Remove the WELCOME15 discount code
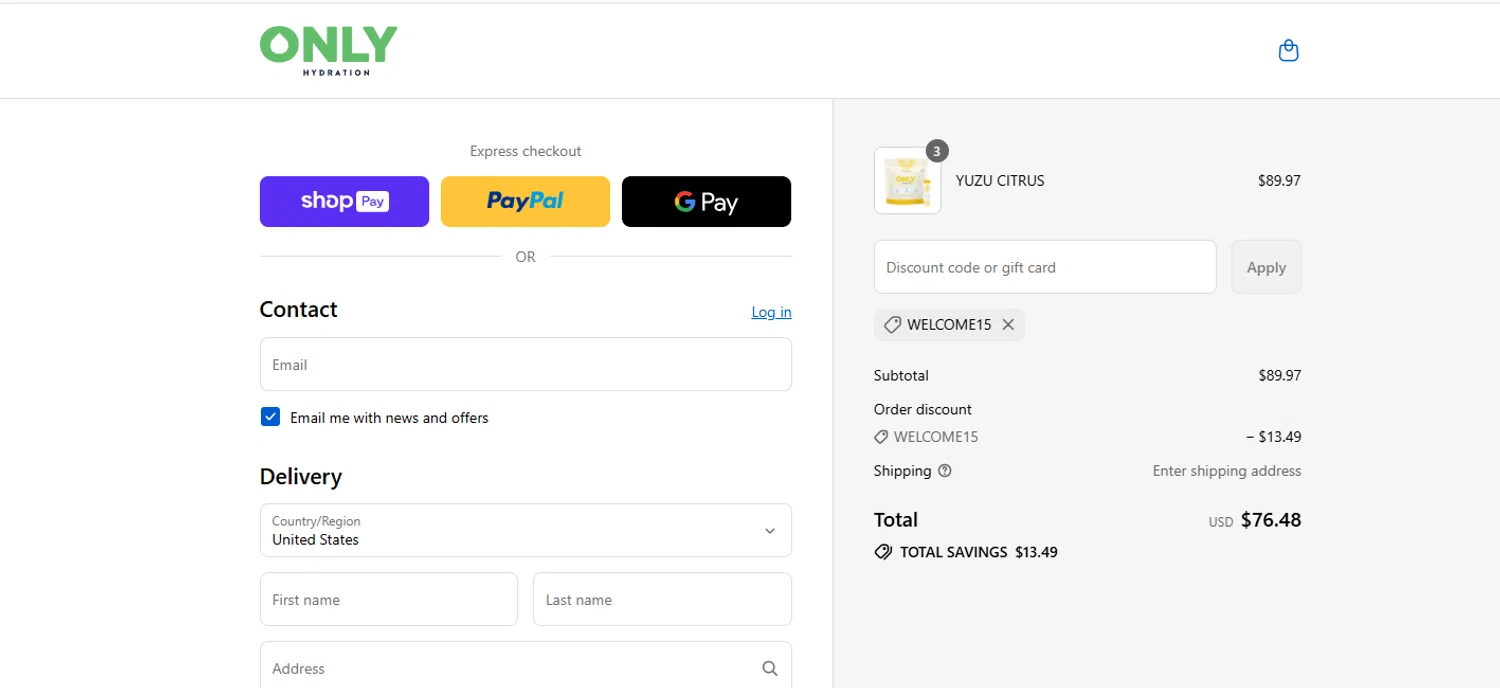This screenshot has height=688, width=1500. click(1008, 325)
